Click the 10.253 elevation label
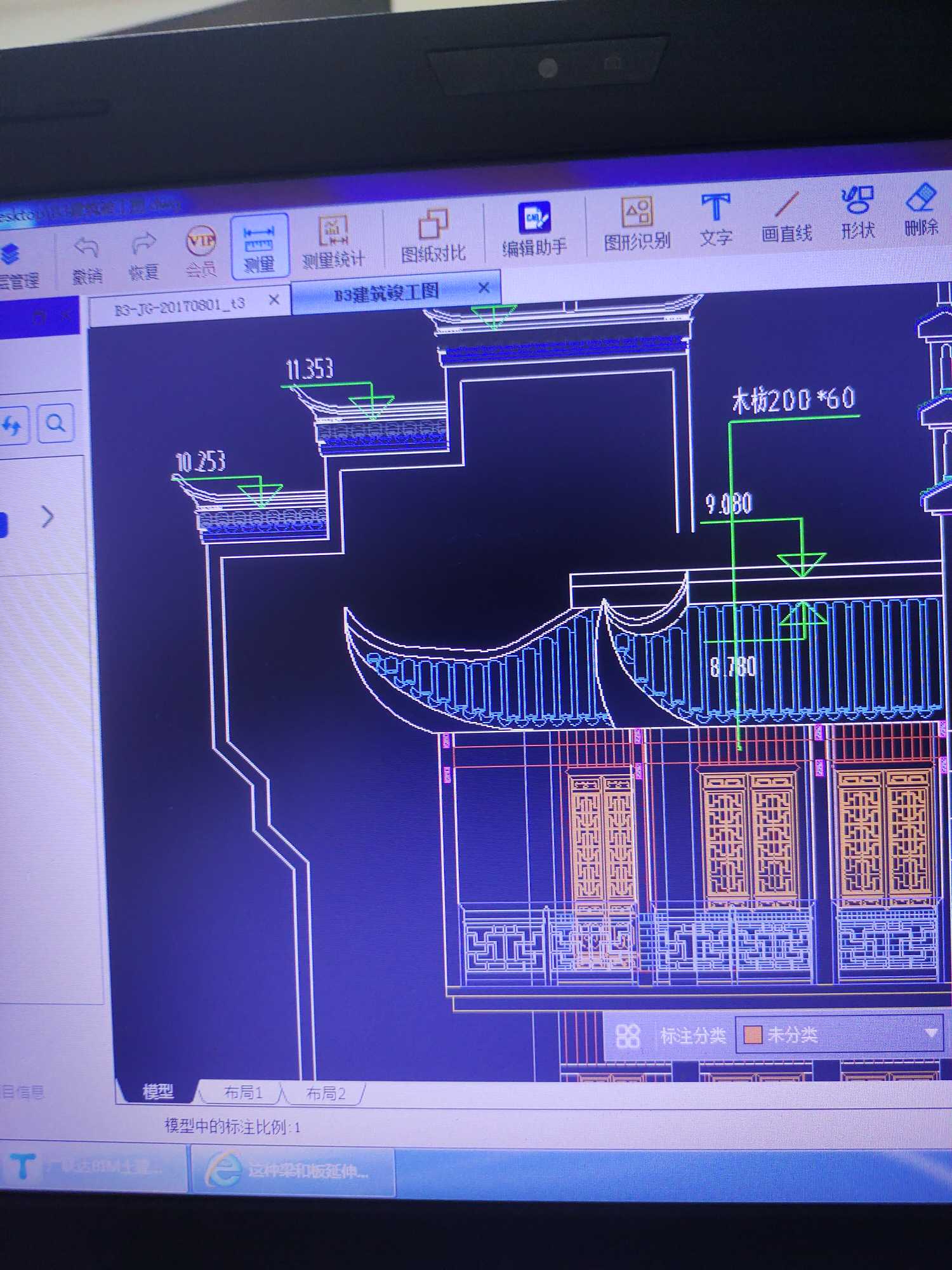The image size is (952, 1270). (200, 462)
